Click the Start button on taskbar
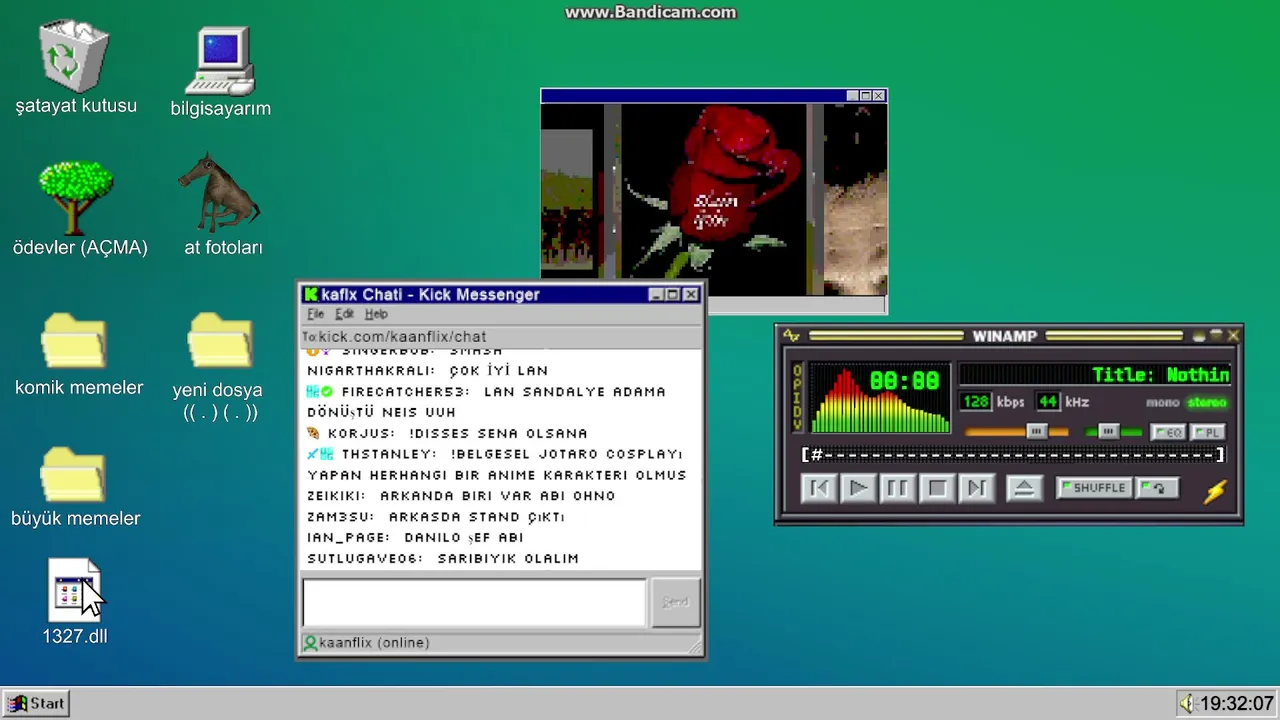Viewport: 1280px width, 720px height. 36,703
